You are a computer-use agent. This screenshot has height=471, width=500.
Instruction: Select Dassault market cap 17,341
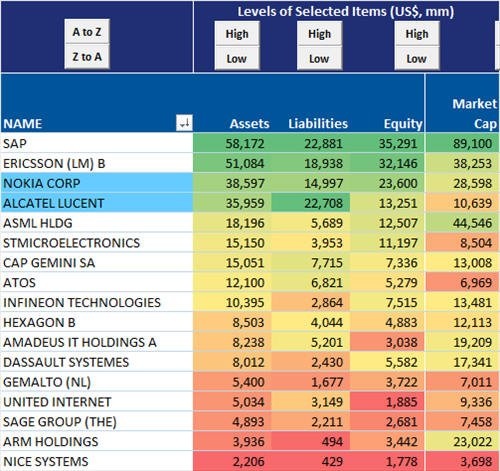pyautogui.click(x=463, y=362)
